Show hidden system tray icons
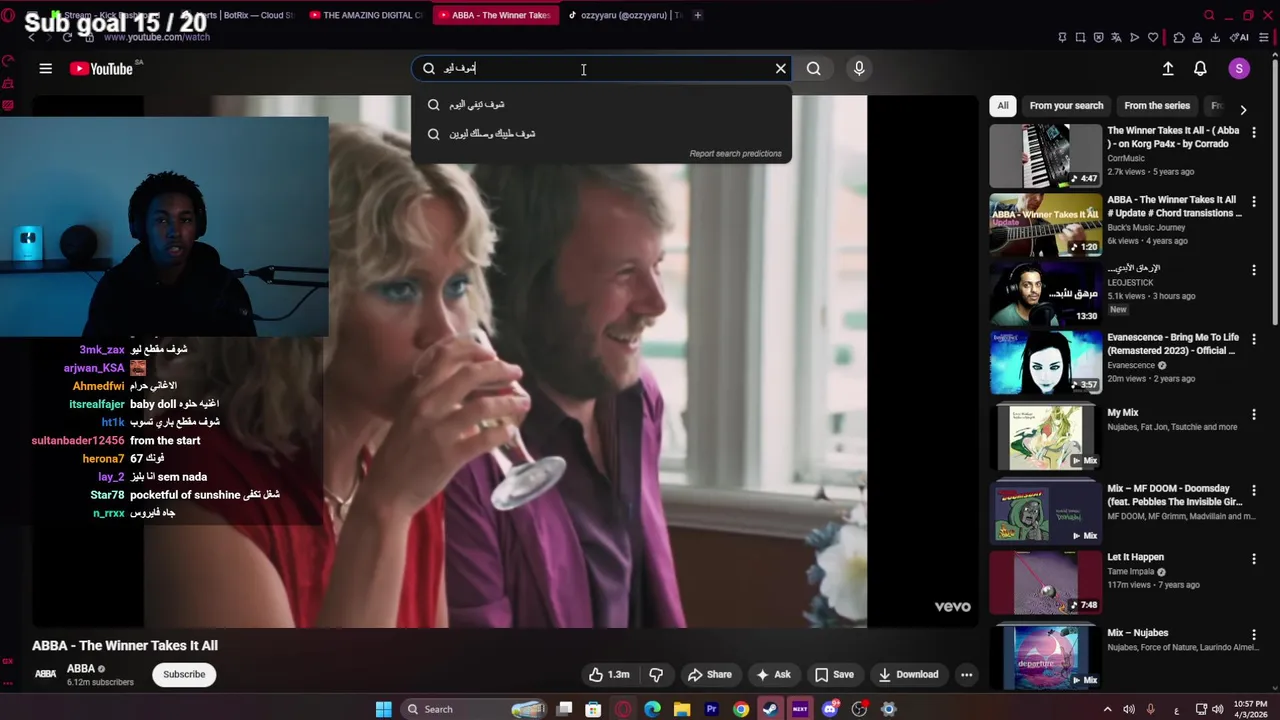Screen dimensions: 1280x720 click(x=1107, y=709)
